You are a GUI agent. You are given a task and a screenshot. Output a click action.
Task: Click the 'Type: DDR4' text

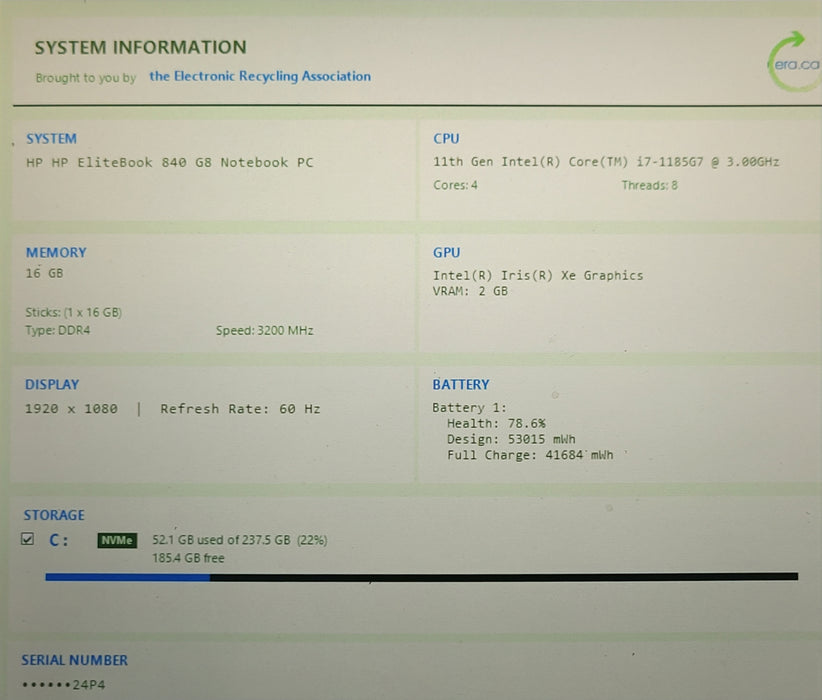coord(58,330)
